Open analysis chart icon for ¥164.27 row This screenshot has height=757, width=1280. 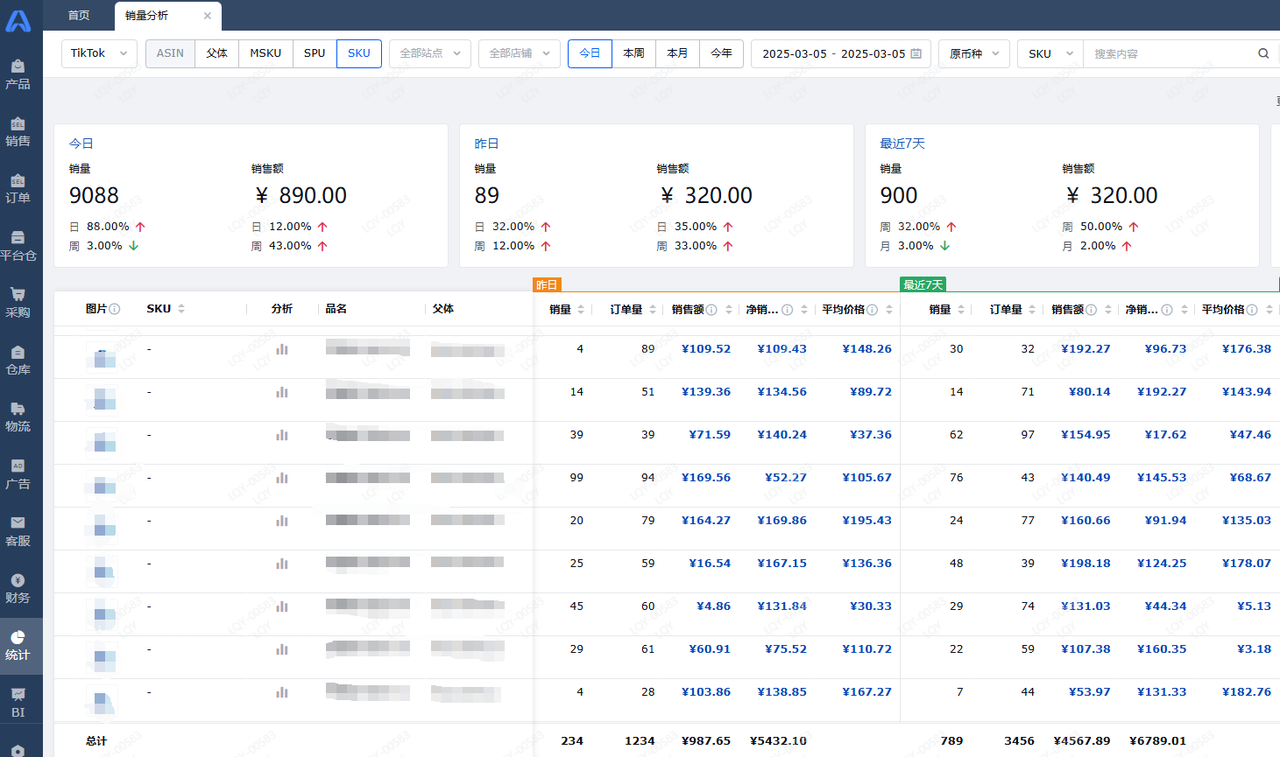tap(282, 521)
